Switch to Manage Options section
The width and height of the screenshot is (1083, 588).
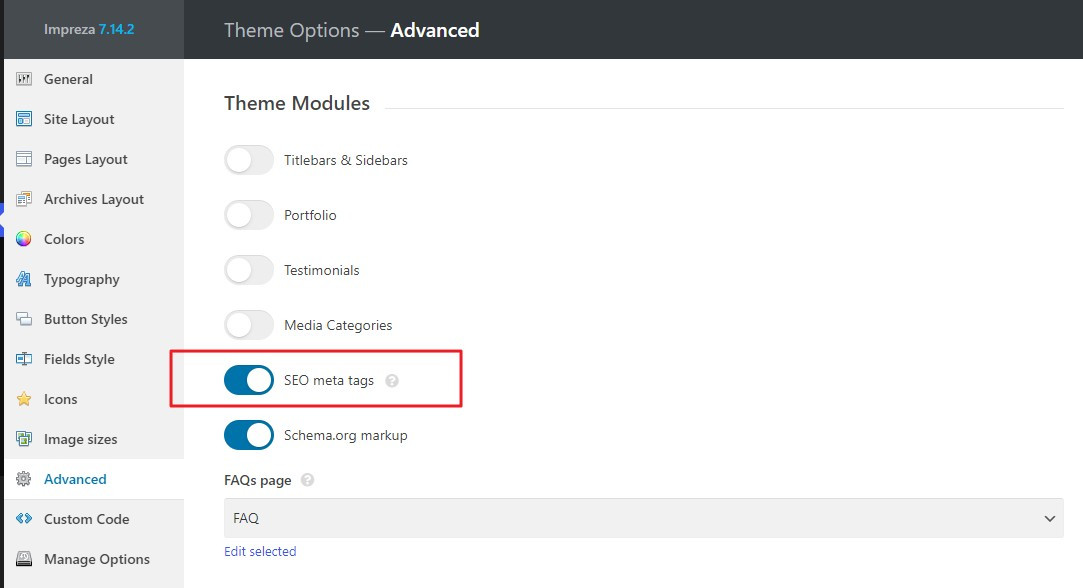[96, 559]
